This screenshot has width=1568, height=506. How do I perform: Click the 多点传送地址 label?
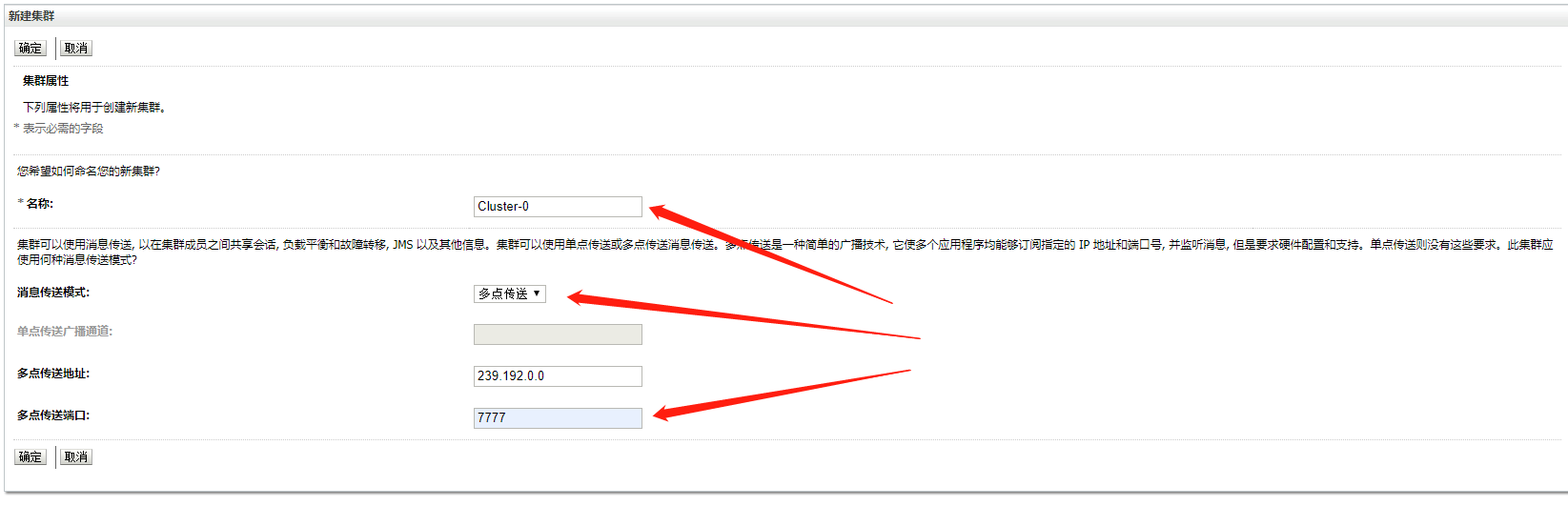point(53,374)
